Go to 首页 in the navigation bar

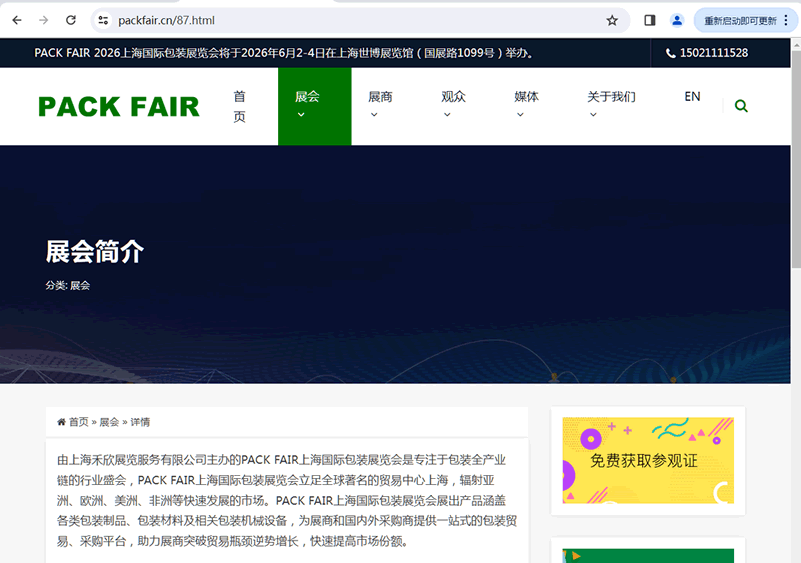click(x=240, y=106)
